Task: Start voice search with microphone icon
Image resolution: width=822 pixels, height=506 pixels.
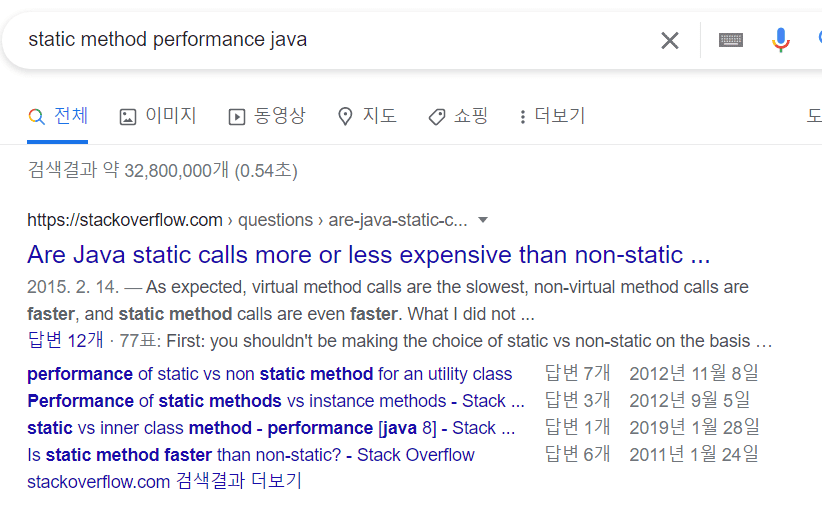Action: click(x=780, y=40)
